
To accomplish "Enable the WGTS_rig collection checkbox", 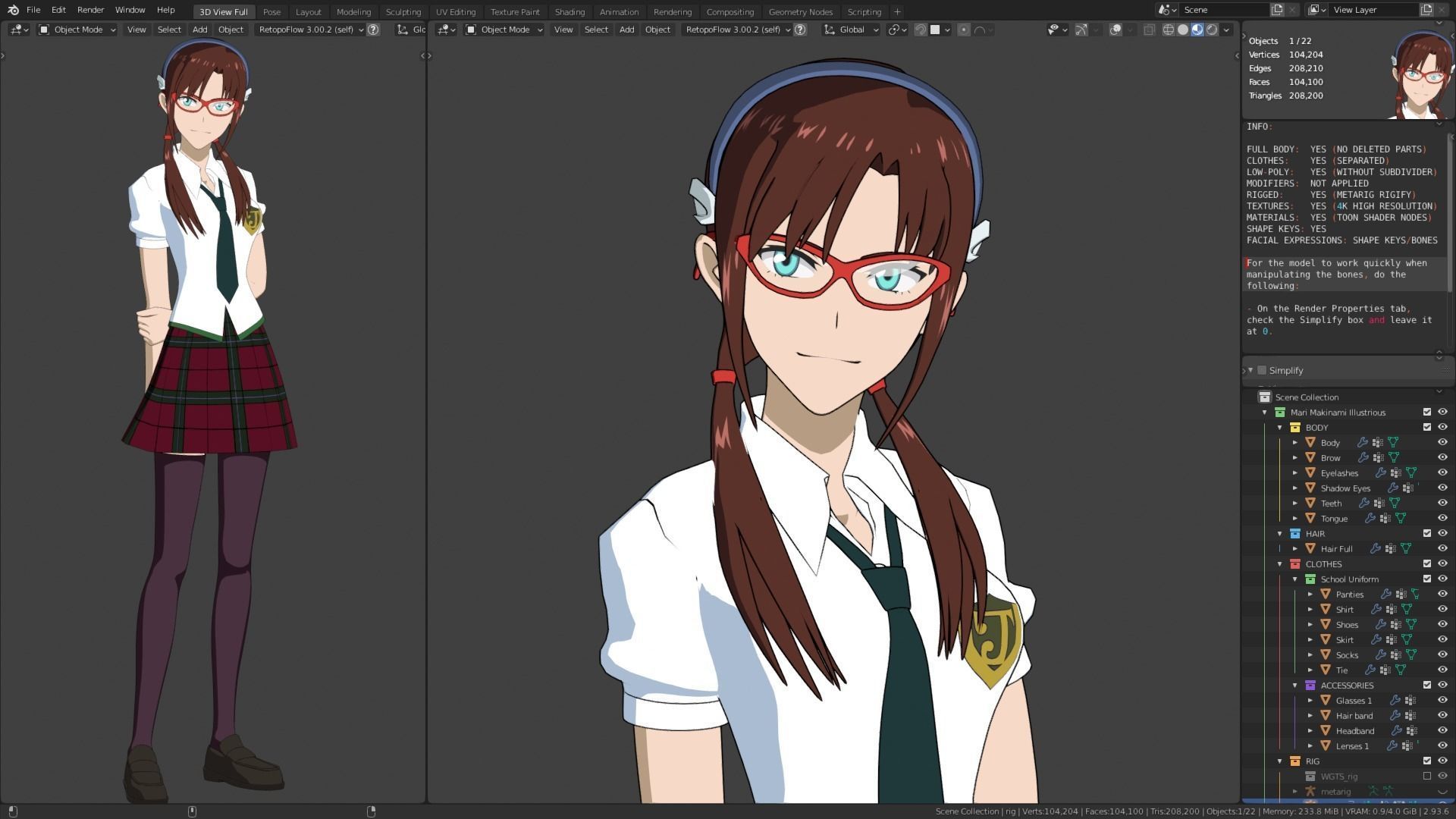I will (x=1427, y=776).
